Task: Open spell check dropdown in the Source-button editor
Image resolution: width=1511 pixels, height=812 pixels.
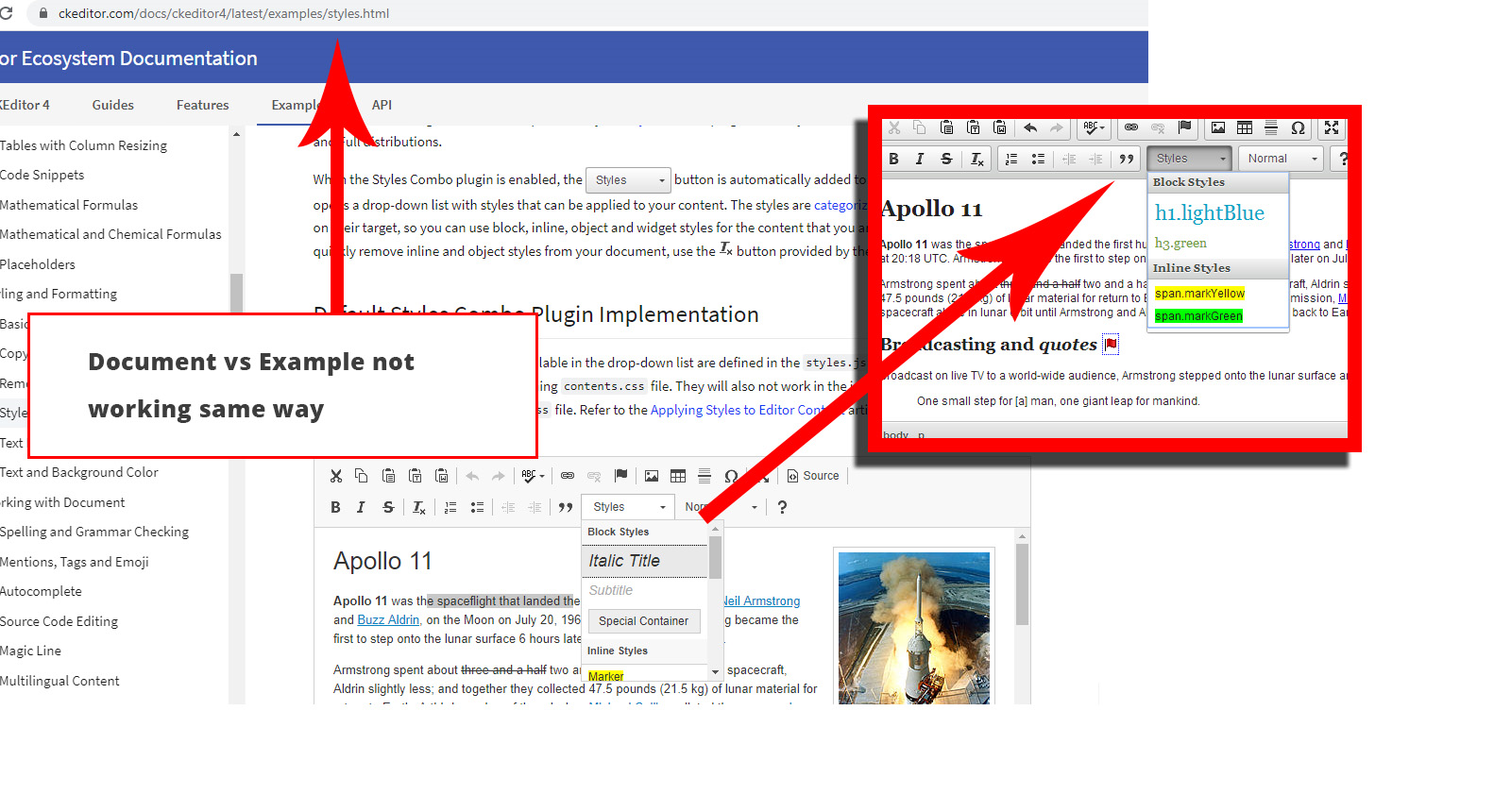Action: (533, 476)
